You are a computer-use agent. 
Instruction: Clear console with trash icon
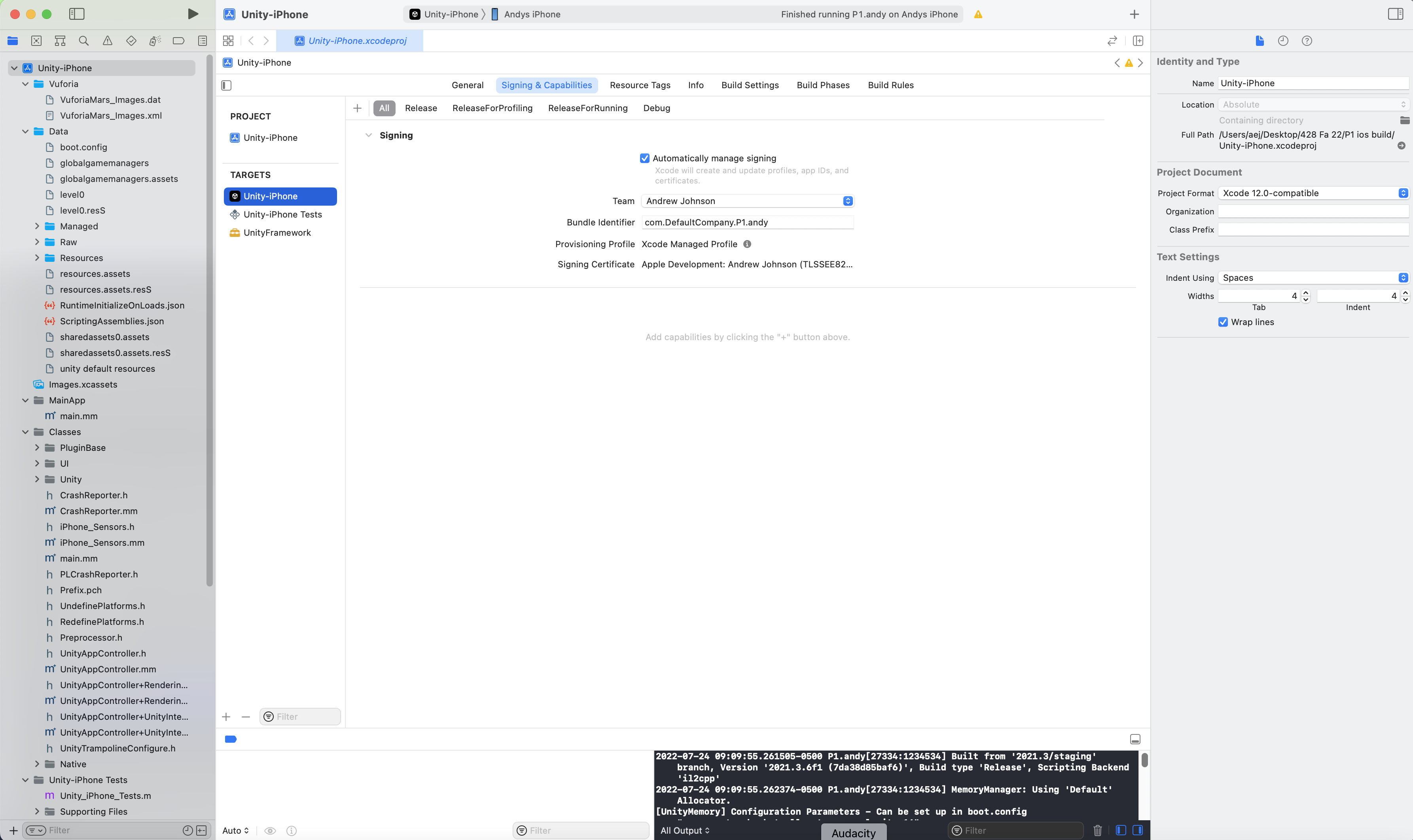click(1098, 831)
